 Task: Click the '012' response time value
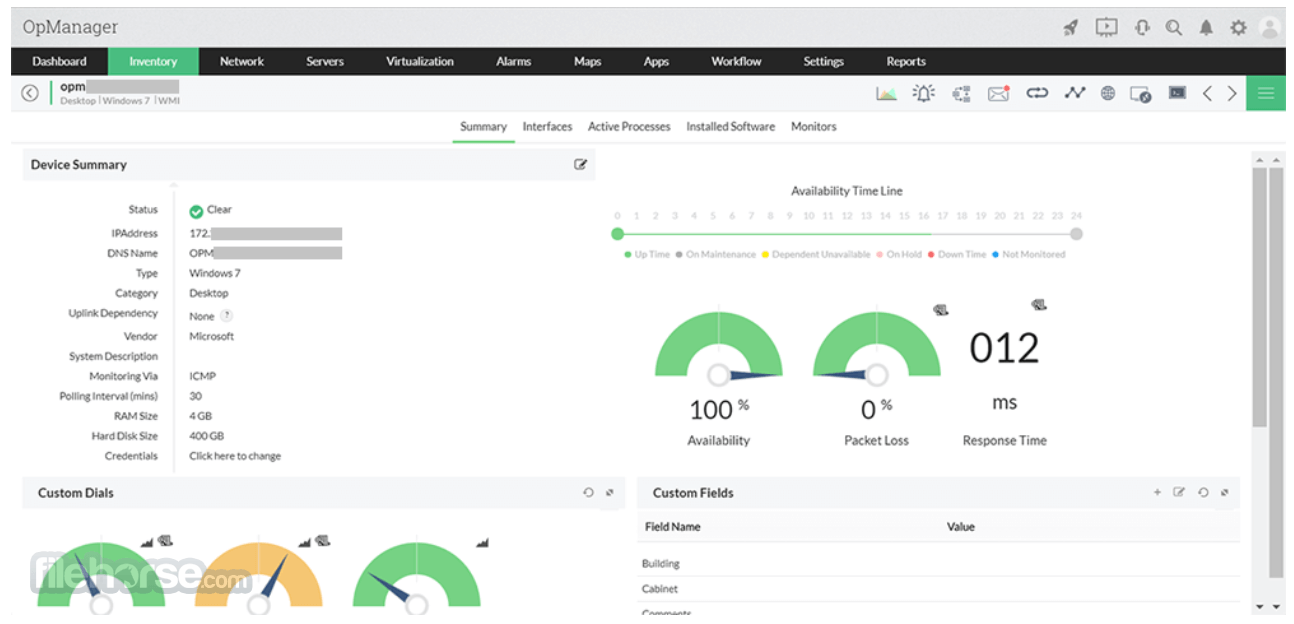click(x=1004, y=348)
